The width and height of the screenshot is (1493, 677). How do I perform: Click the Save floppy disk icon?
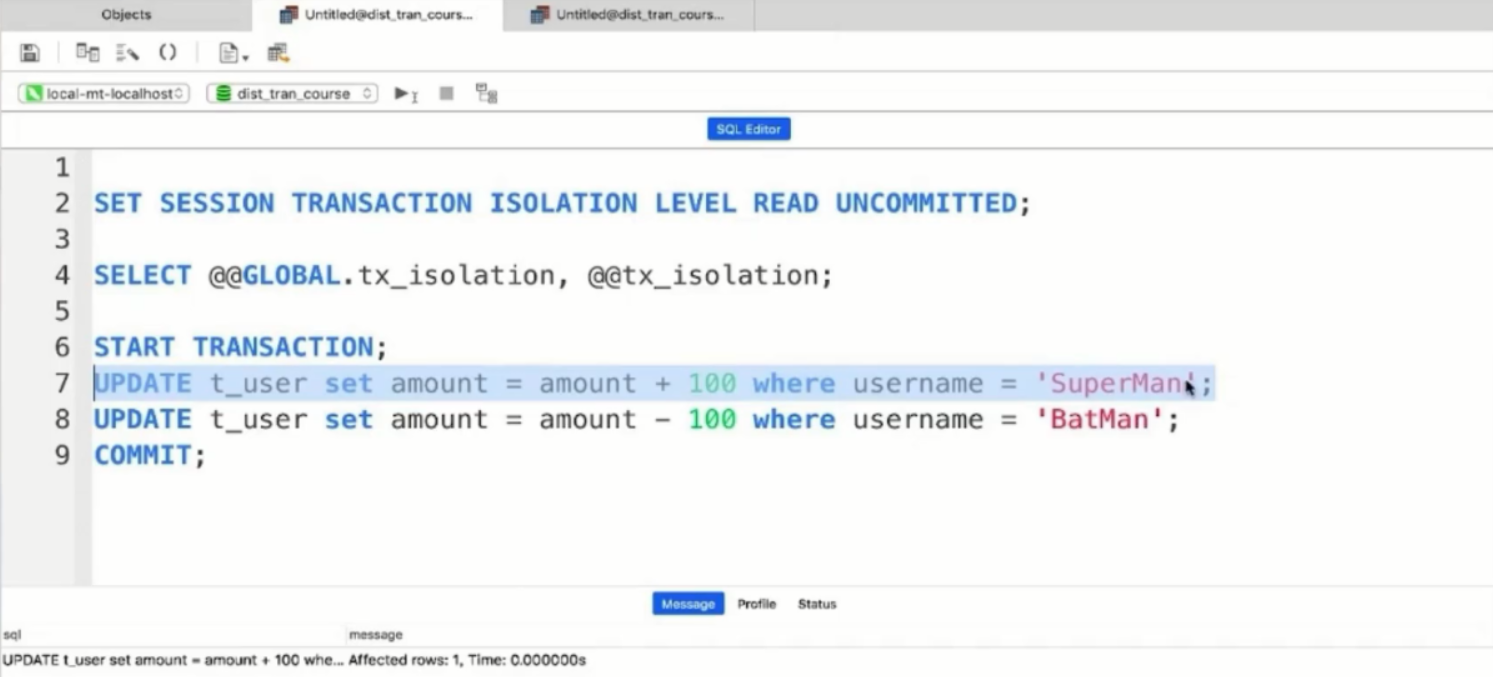pos(30,53)
